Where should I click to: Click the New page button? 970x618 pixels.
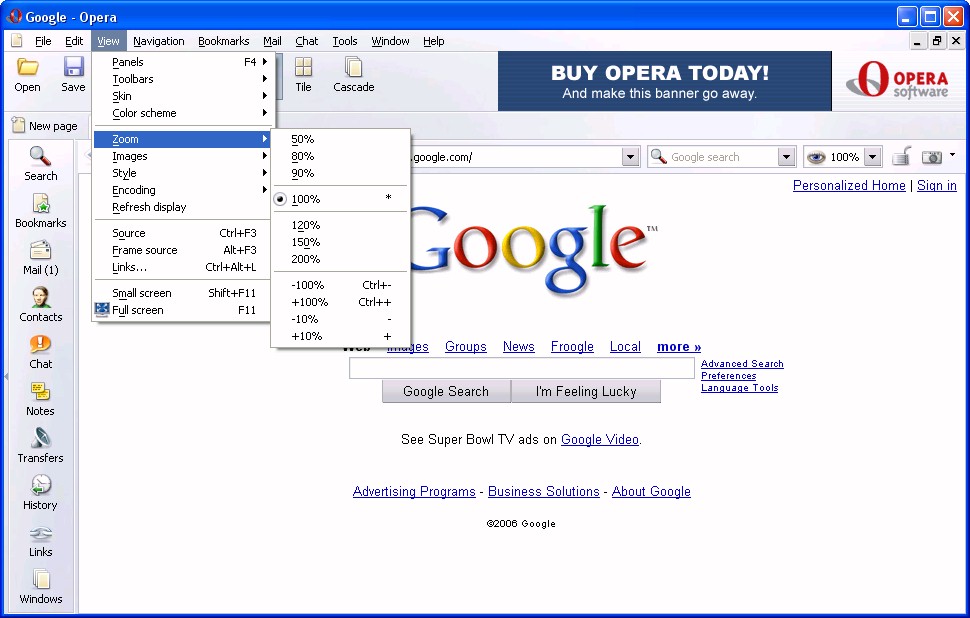pos(45,126)
